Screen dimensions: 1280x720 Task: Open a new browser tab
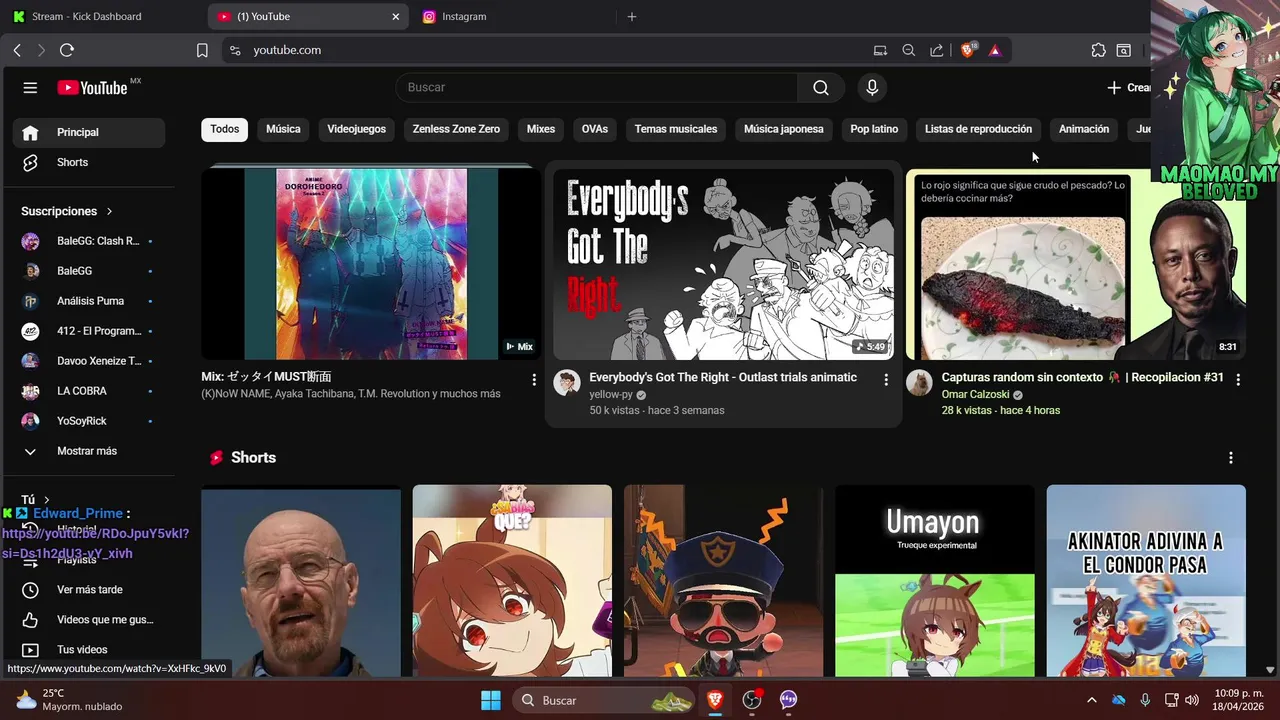point(631,16)
